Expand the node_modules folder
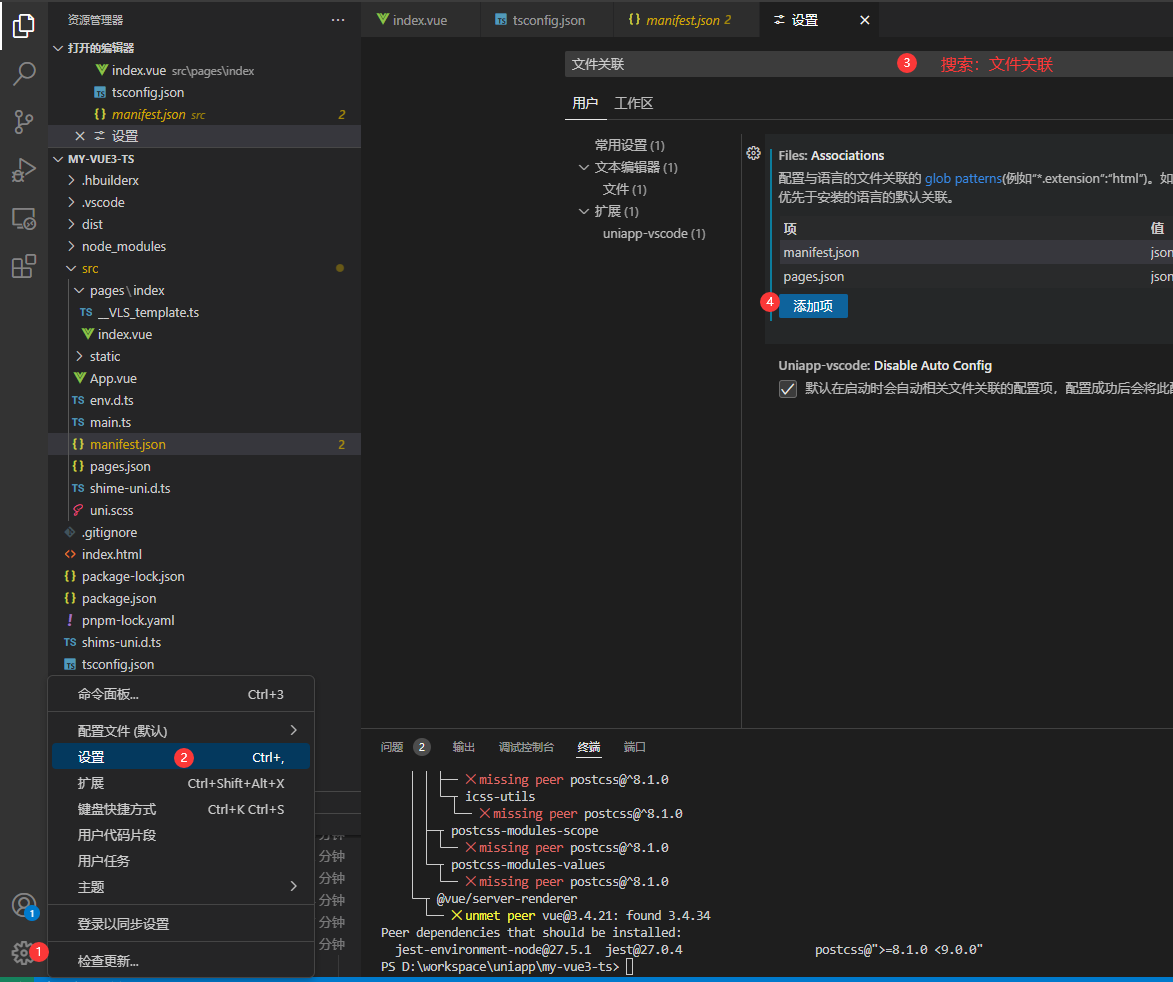Screen dimensions: 1173x982 coord(123,246)
